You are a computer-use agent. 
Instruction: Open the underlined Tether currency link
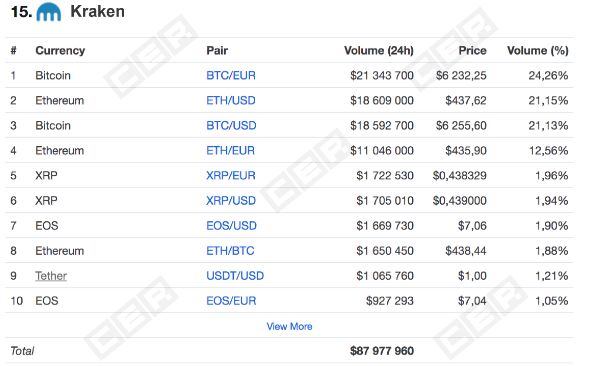51,276
